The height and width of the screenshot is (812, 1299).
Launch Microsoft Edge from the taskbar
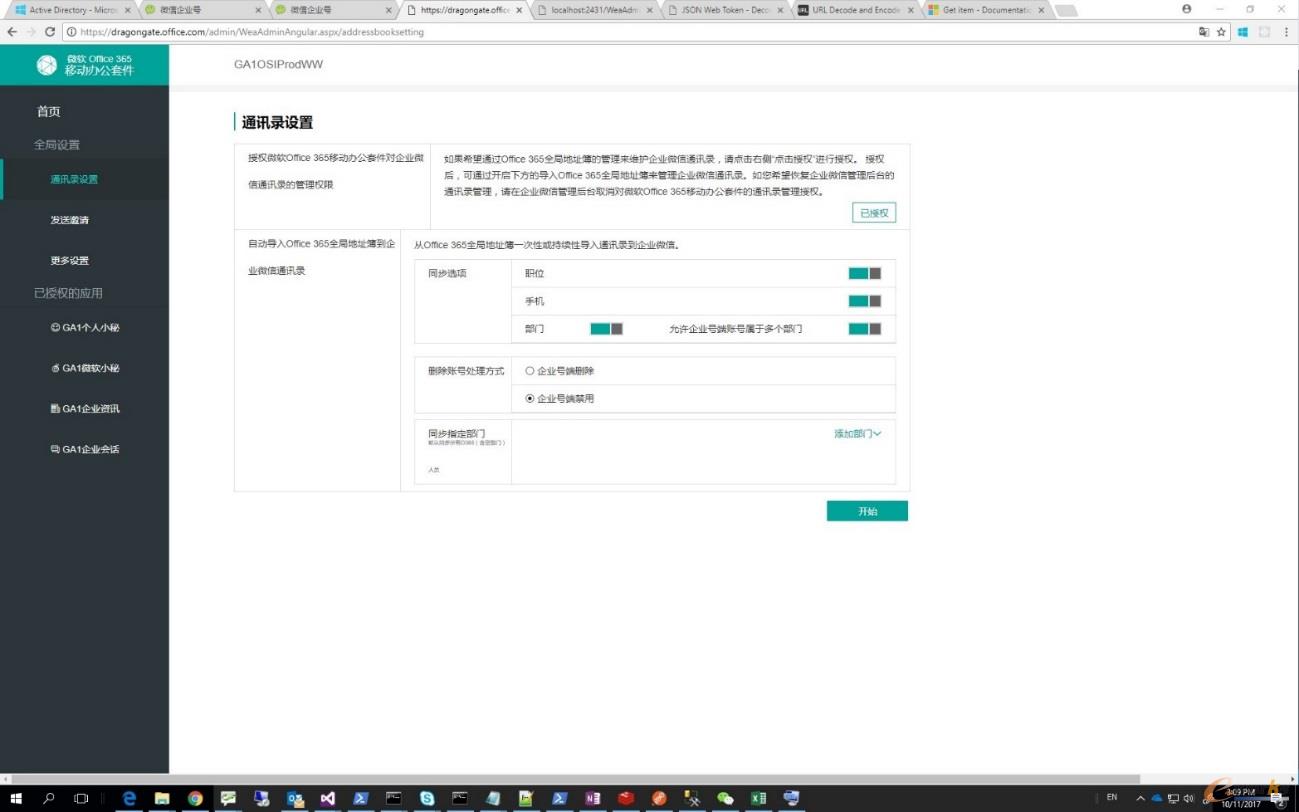coord(129,798)
